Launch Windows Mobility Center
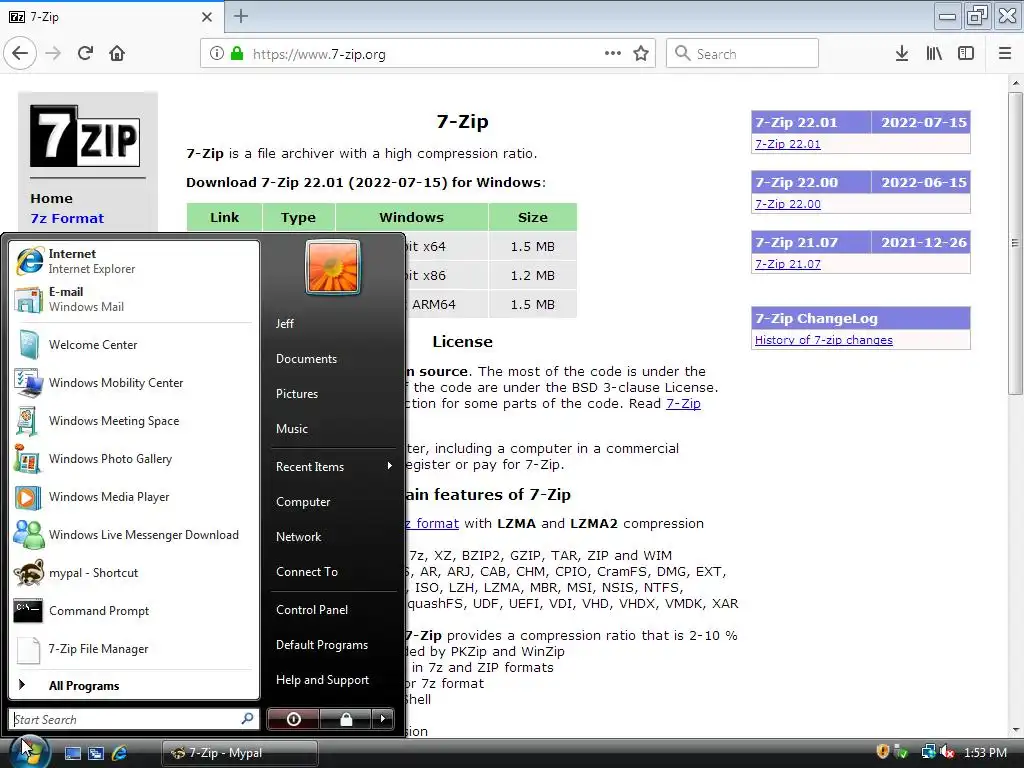This screenshot has height=768, width=1024. pyautogui.click(x=134, y=383)
